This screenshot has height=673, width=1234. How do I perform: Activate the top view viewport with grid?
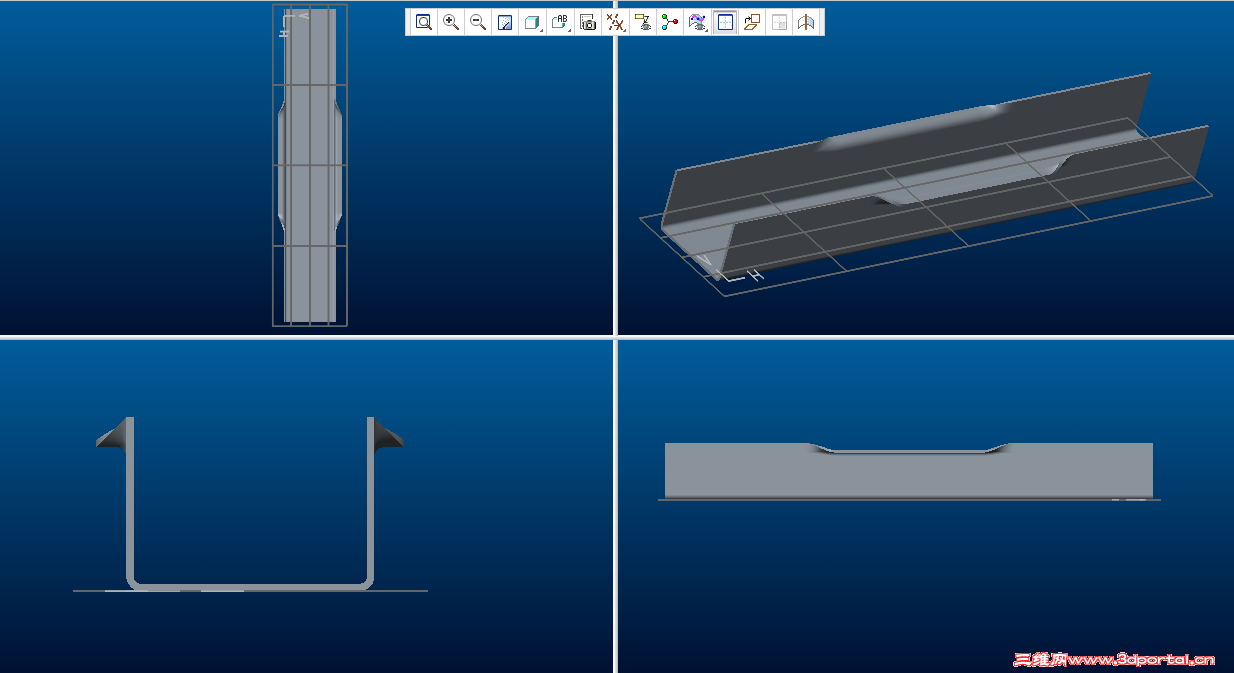tap(306, 167)
